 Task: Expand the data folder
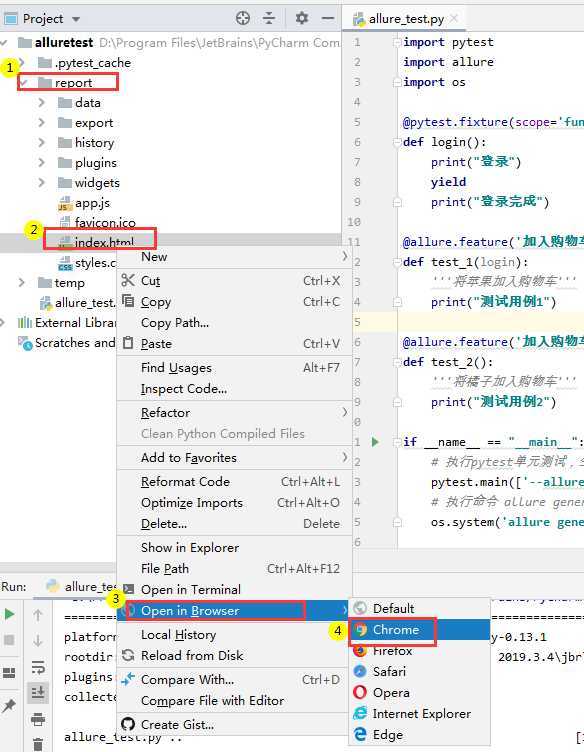coord(42,103)
